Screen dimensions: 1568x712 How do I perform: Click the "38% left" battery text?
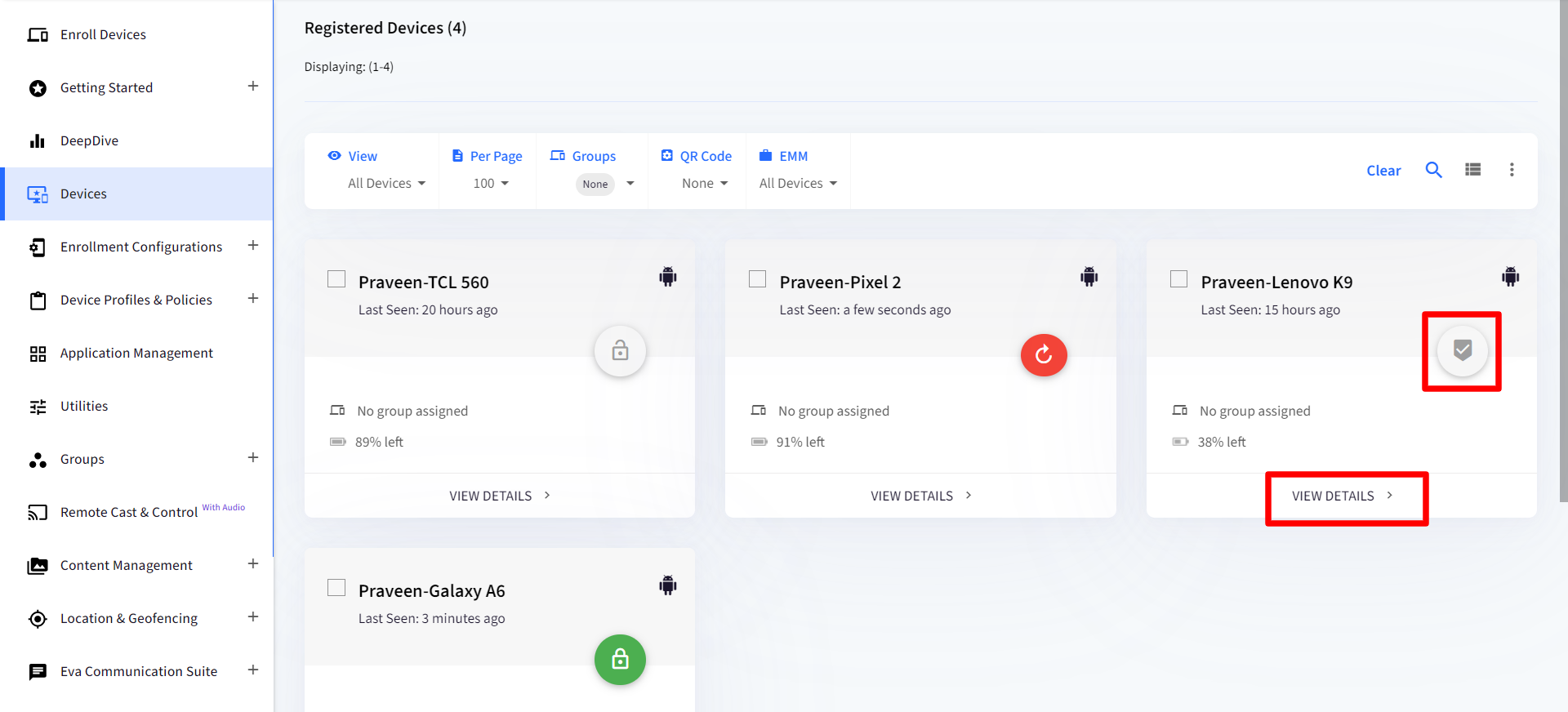1222,443
